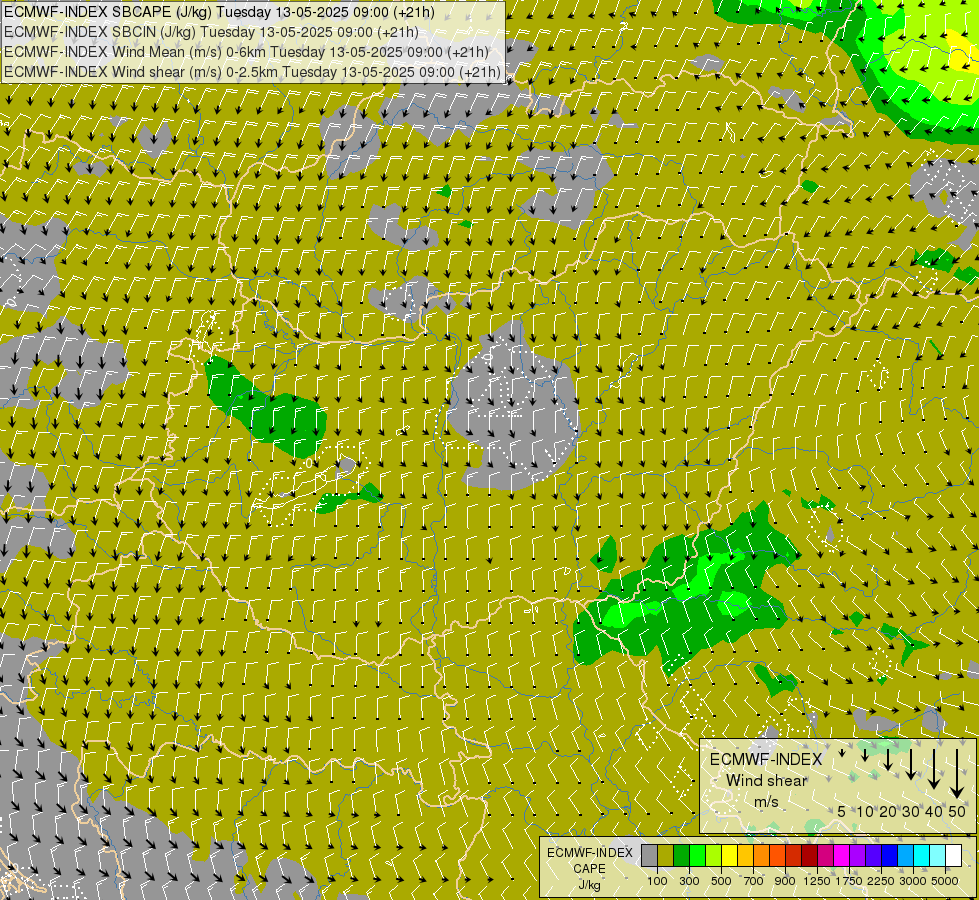This screenshot has height=900, width=979.
Task: Click the 'Wind shear' legend title
Action: click(x=767, y=781)
